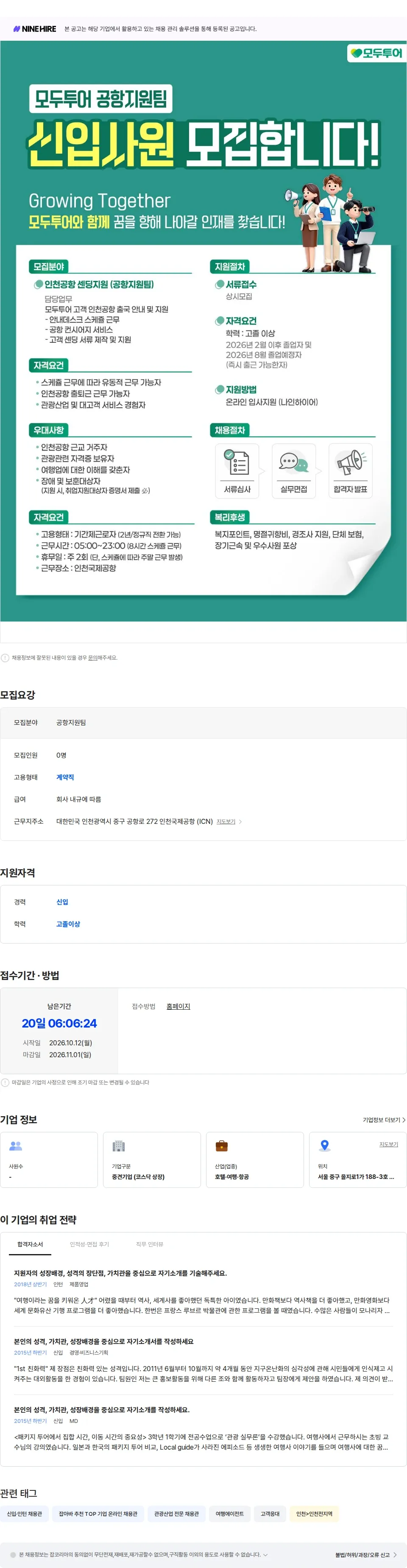Switch to the 직무 인터뷰 tab

pos(150,1244)
